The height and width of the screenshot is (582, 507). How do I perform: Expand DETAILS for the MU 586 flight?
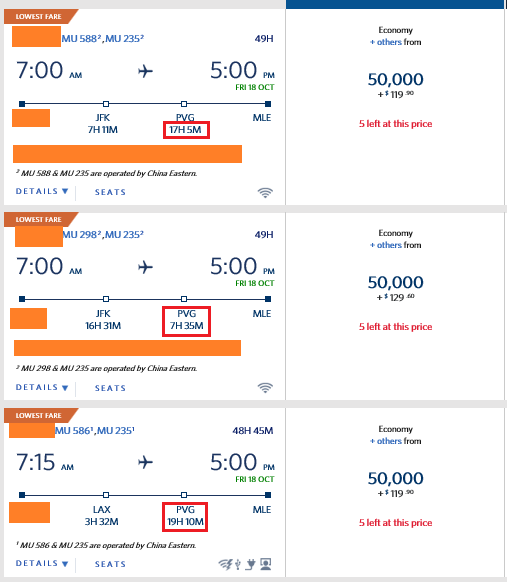pos(42,563)
